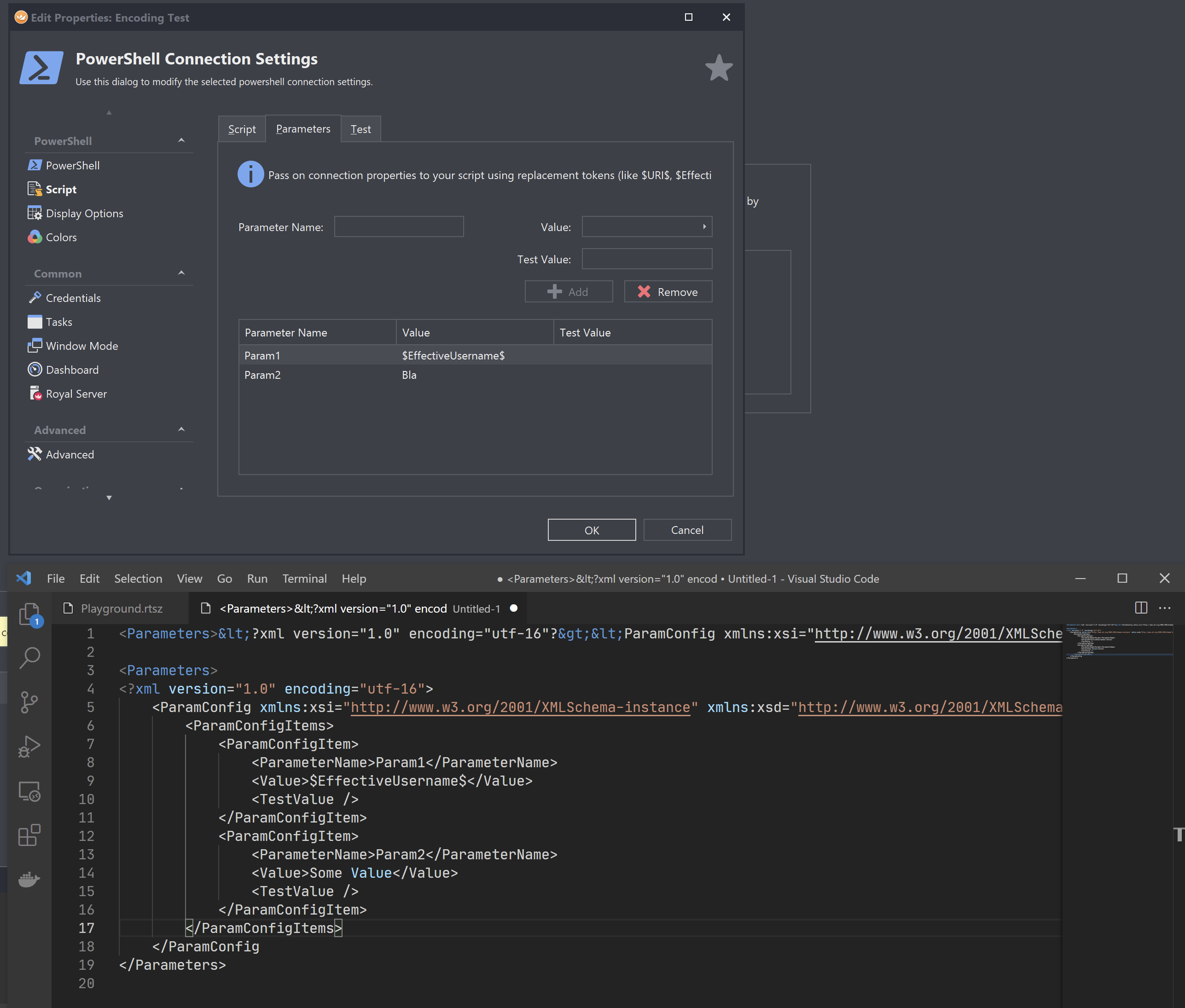1185x1008 pixels.
Task: Open the Script settings page in sidebar
Action: click(60, 189)
